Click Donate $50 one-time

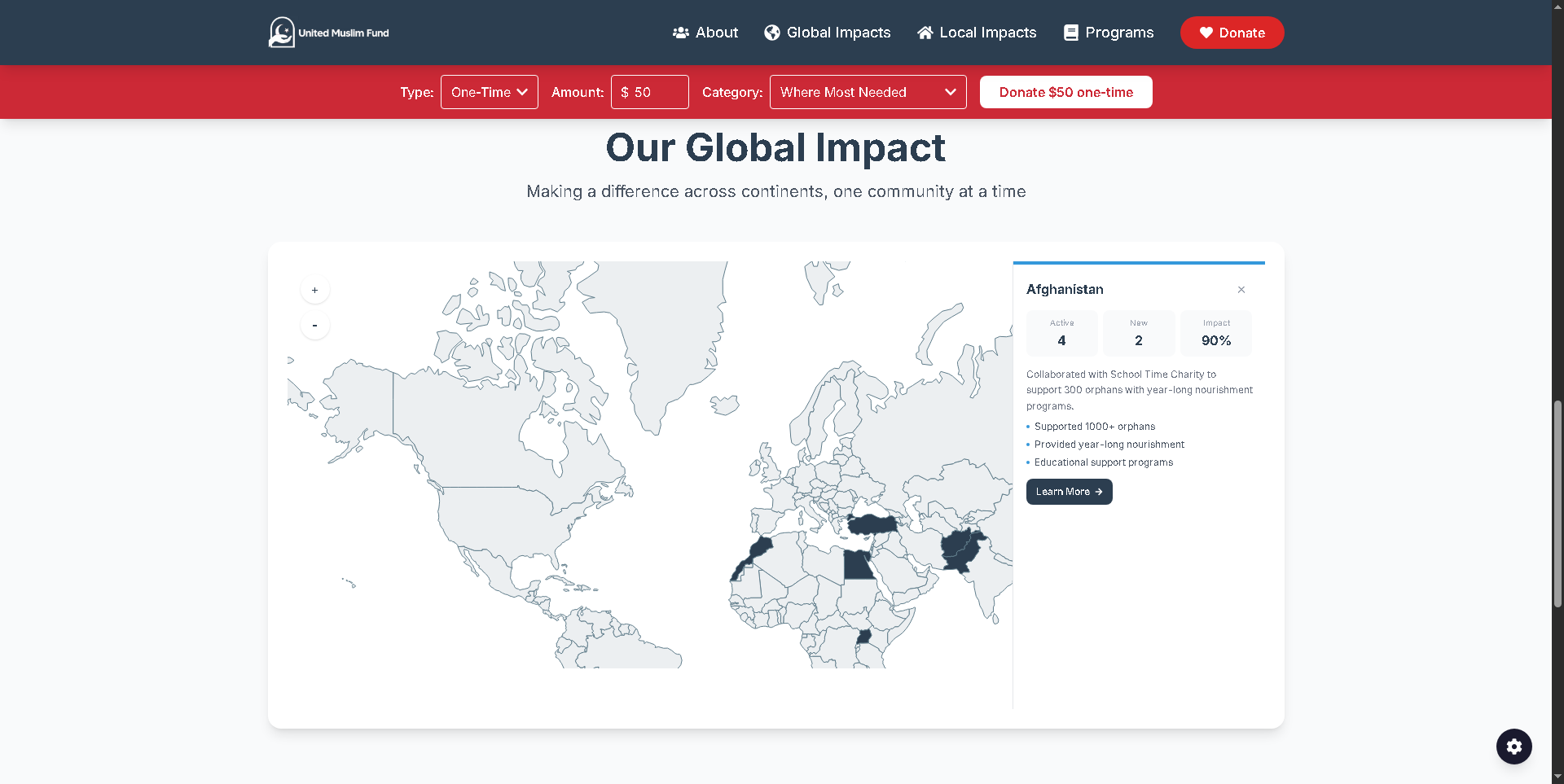(1065, 92)
